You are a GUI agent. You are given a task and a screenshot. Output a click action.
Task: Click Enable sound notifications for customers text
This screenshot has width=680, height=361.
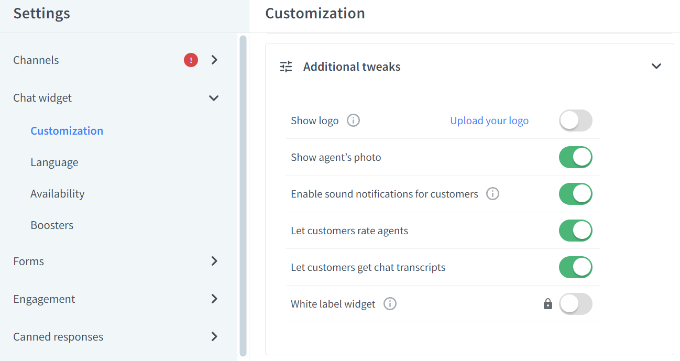click(385, 194)
